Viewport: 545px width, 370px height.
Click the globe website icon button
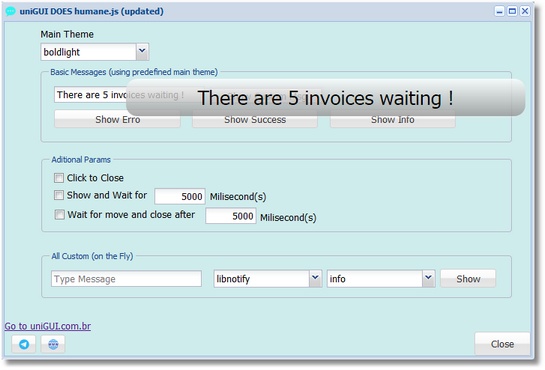(53, 344)
